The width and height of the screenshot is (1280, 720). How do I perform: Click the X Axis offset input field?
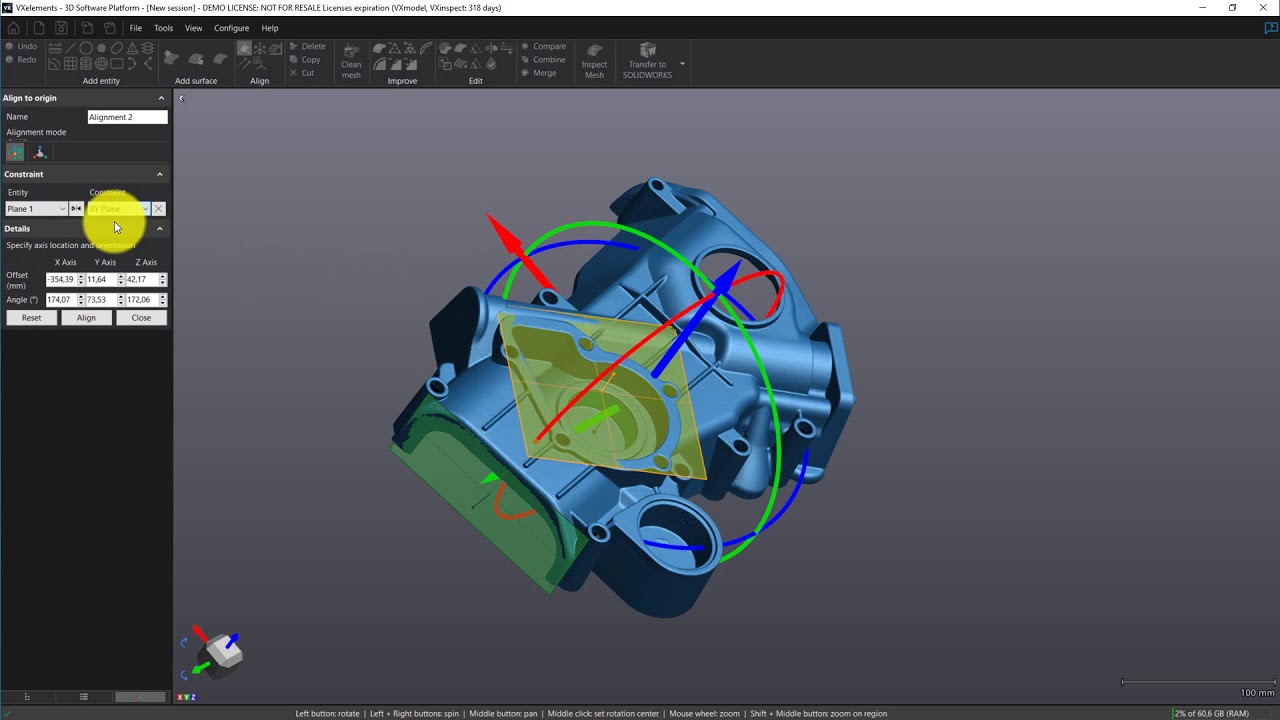click(x=60, y=280)
